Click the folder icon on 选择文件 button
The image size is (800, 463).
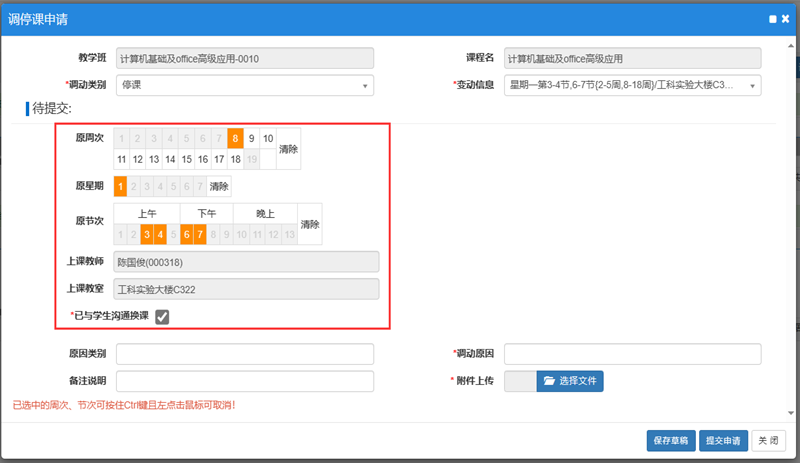(548, 381)
